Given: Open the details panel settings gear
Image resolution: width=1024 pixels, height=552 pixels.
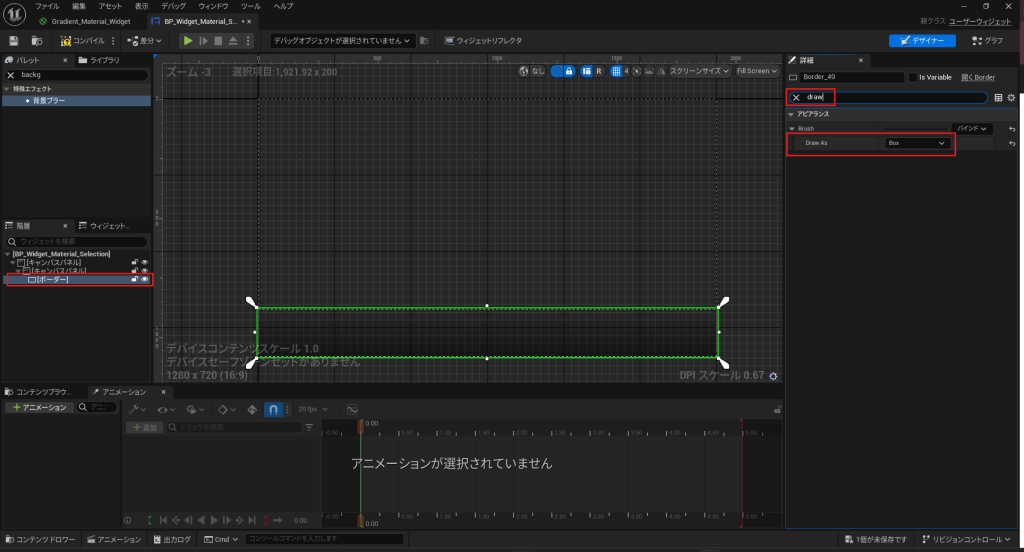Looking at the screenshot, I should tap(1011, 98).
